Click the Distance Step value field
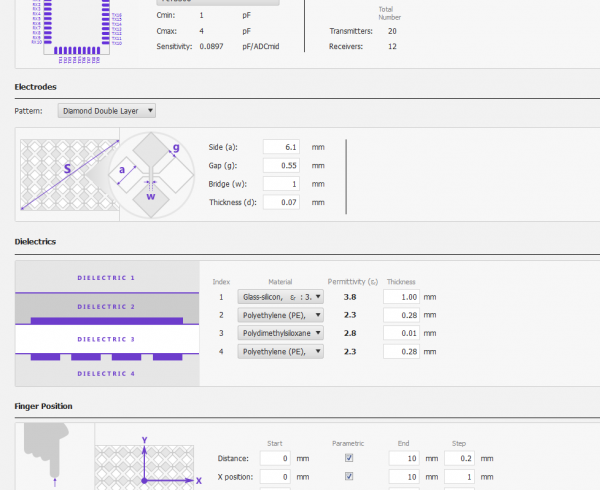 pos(459,458)
